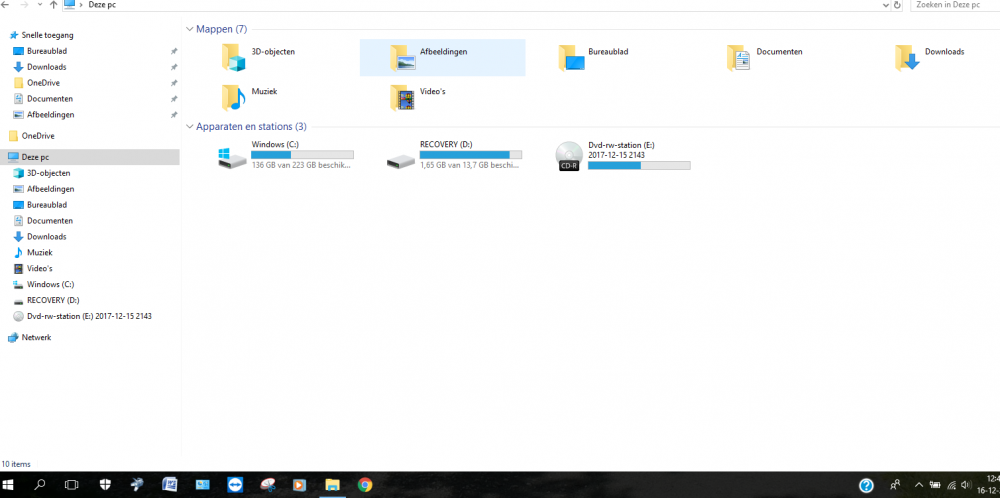Click the Up one level arrow button
The height and width of the screenshot is (498, 1000).
coord(53,5)
